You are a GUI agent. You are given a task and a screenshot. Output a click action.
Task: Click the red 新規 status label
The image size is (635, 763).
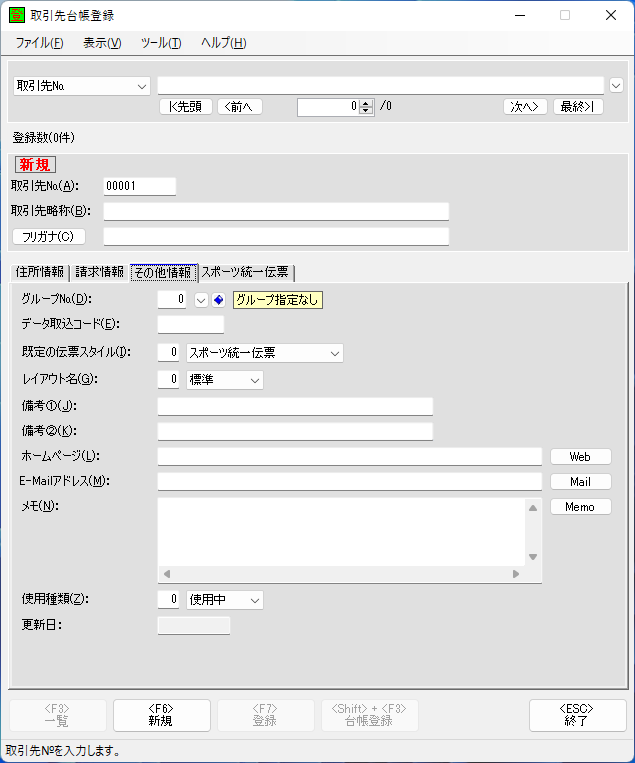pyautogui.click(x=35, y=164)
